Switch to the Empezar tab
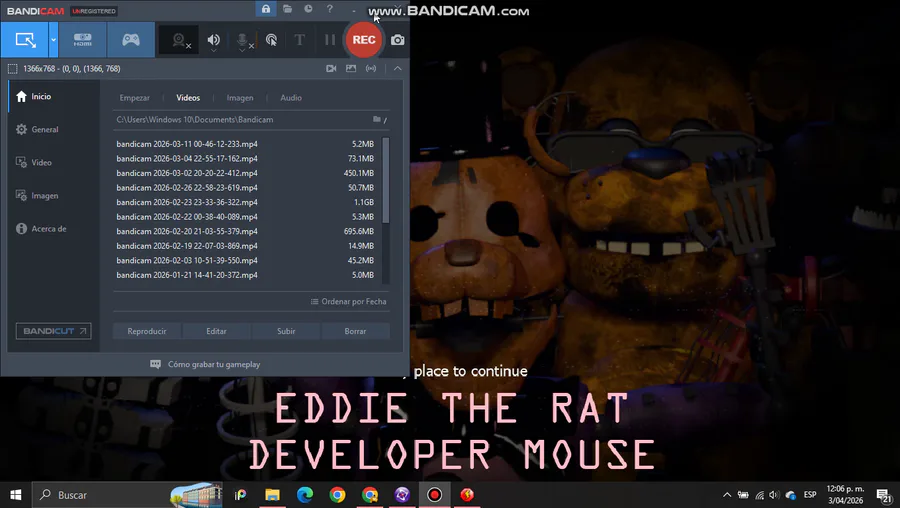The height and width of the screenshot is (508, 900). tap(134, 98)
